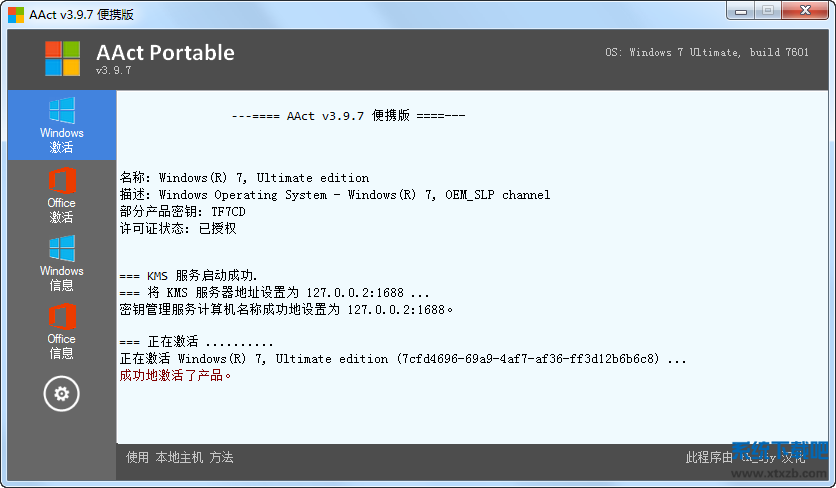This screenshot has height=488, width=836.
Task: Show the Office 信息 (information) section
Action: click(x=61, y=330)
